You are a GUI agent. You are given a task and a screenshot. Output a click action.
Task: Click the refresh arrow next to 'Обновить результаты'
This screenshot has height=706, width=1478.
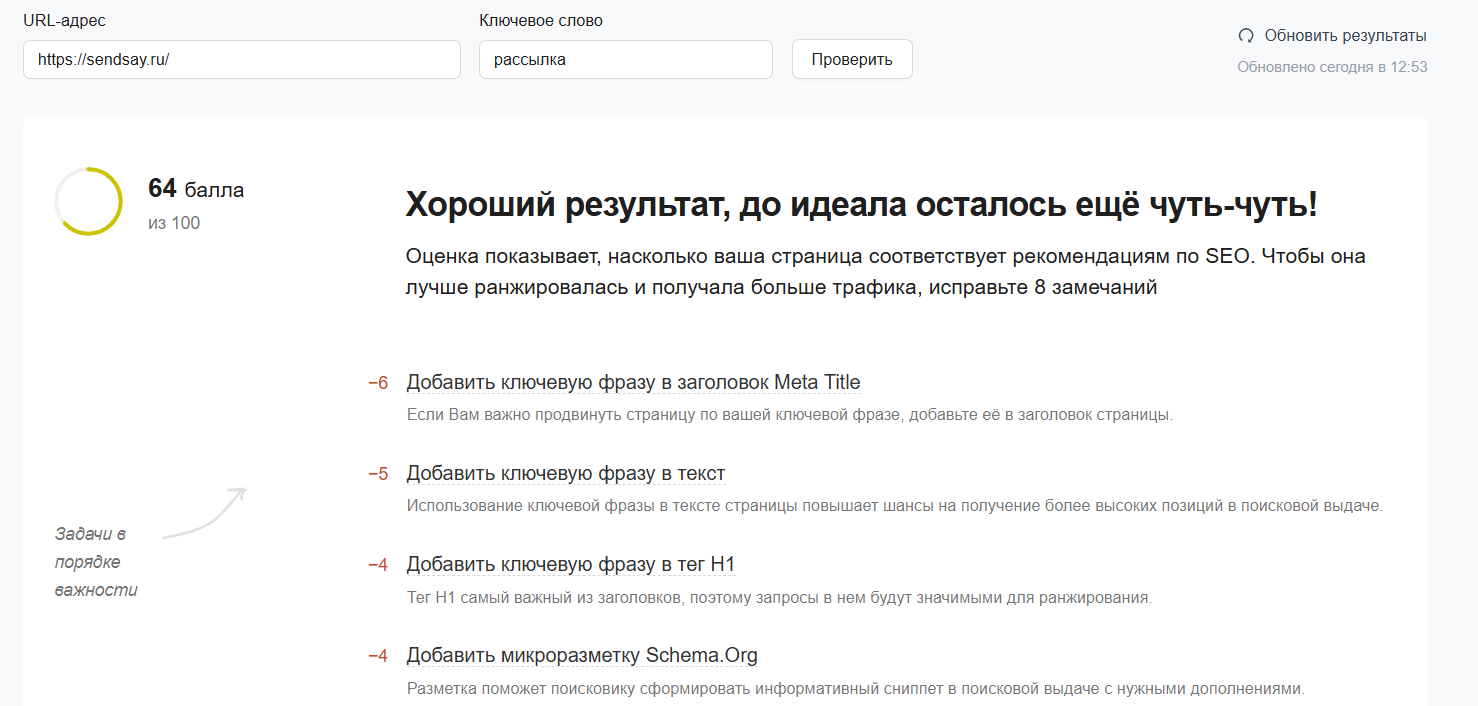(x=1245, y=35)
